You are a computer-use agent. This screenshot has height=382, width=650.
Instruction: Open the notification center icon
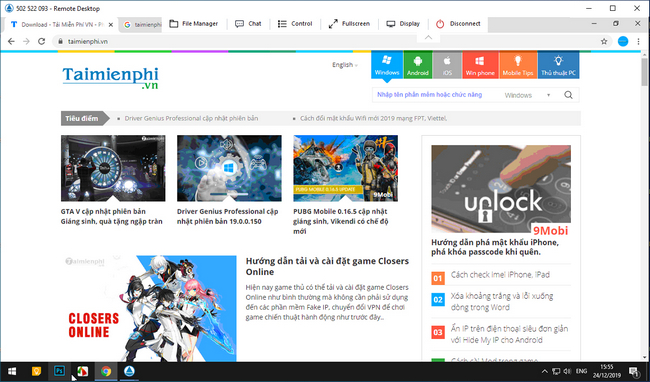click(x=633, y=371)
